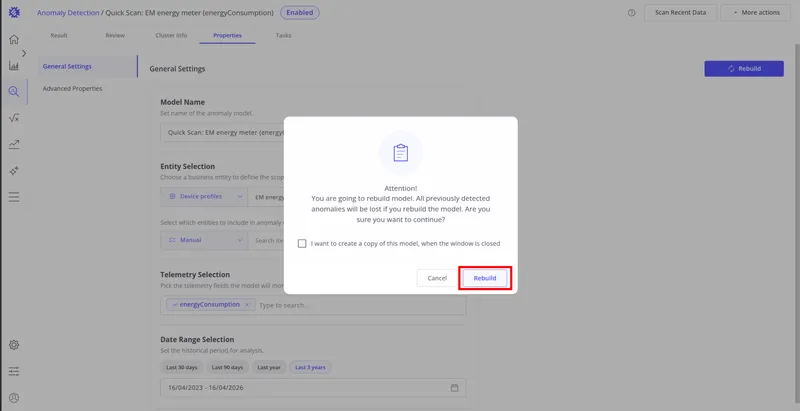Image resolution: width=800 pixels, height=411 pixels.
Task: Confirm Rebuild in the dialog
Action: 485,278
